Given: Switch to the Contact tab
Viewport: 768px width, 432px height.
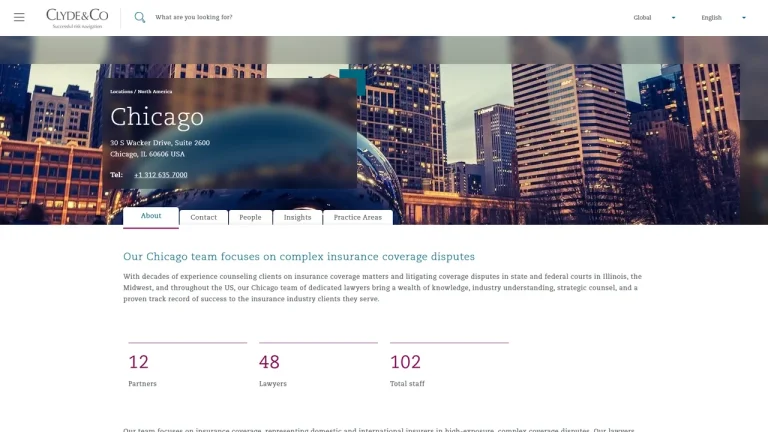Looking at the screenshot, I should tap(204, 217).
